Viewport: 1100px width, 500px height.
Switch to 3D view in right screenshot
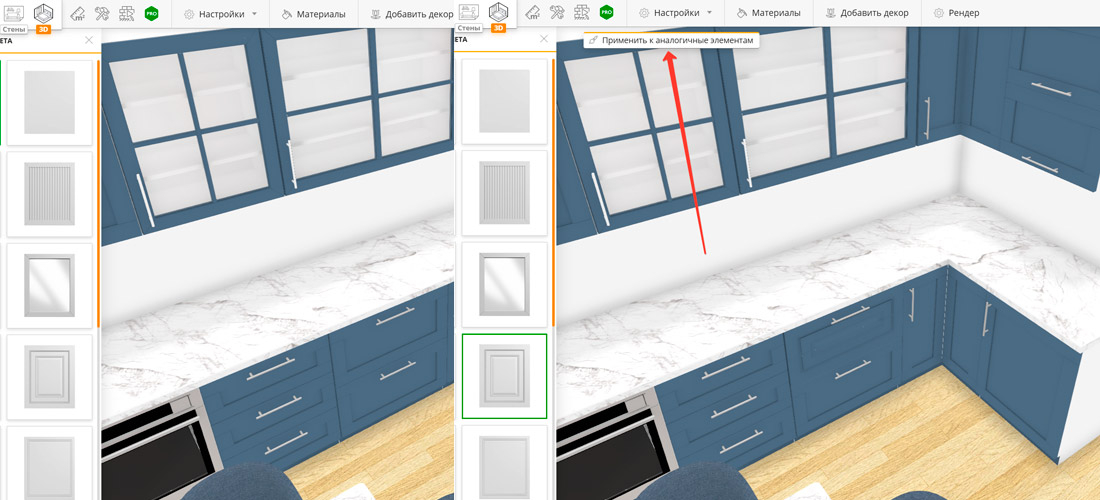(x=498, y=12)
